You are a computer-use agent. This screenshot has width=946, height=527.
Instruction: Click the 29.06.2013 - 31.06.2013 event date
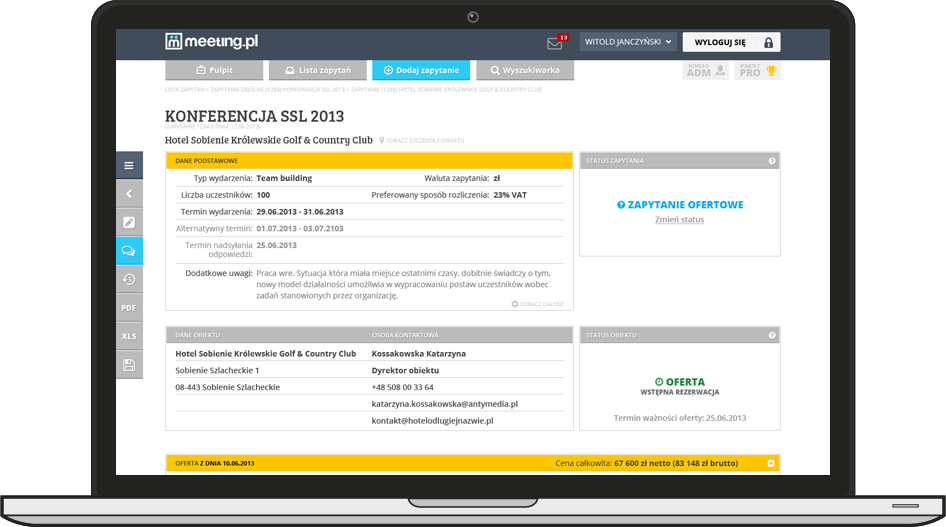click(300, 212)
